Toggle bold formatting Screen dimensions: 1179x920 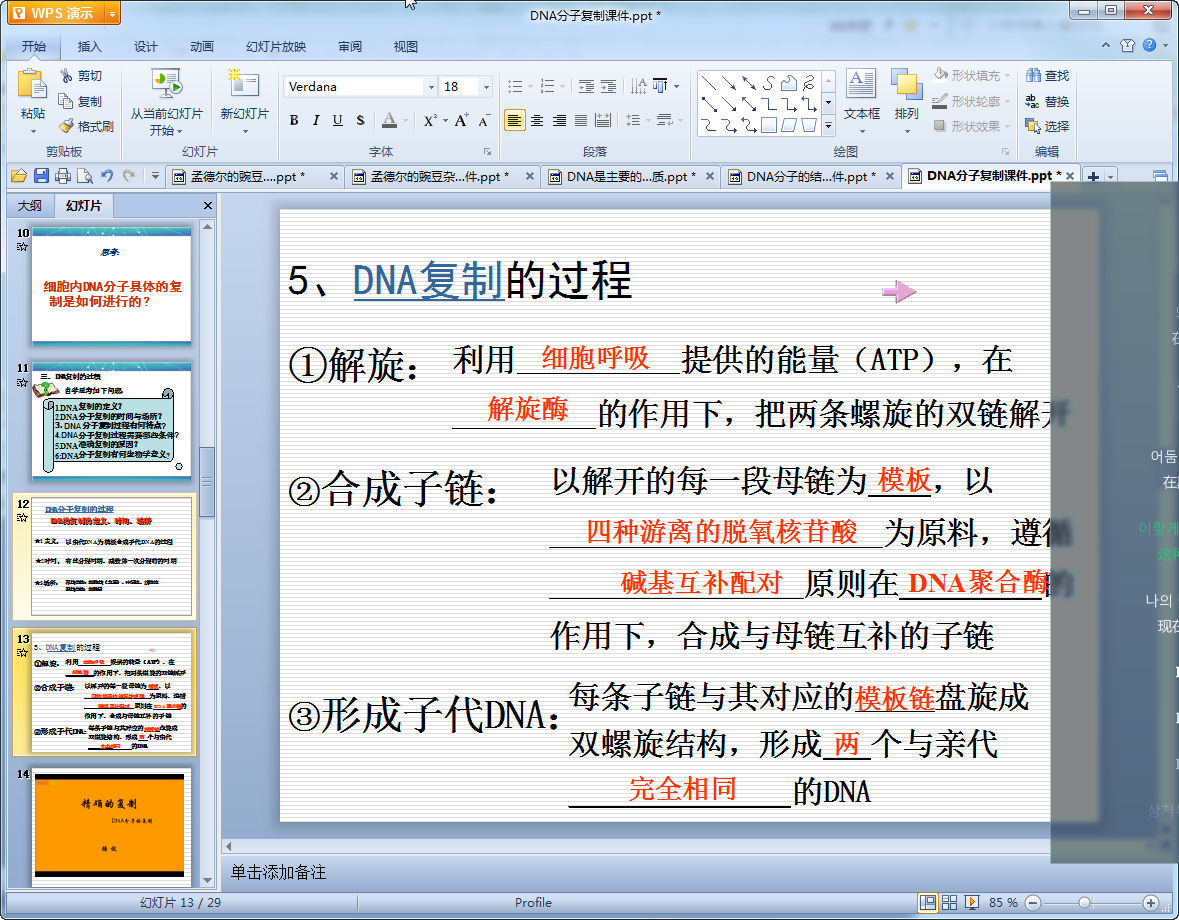294,120
